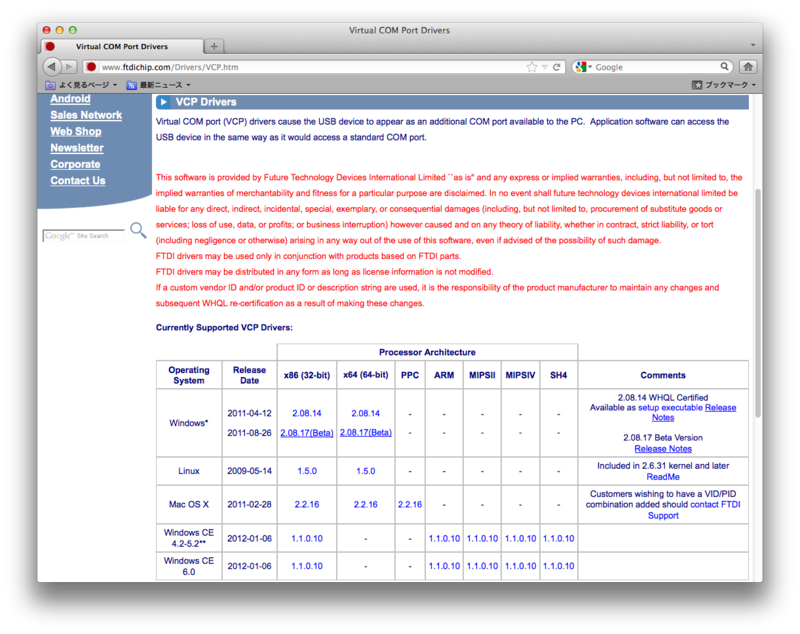Open 2.08.17 Beta Release Notes link

(x=663, y=449)
